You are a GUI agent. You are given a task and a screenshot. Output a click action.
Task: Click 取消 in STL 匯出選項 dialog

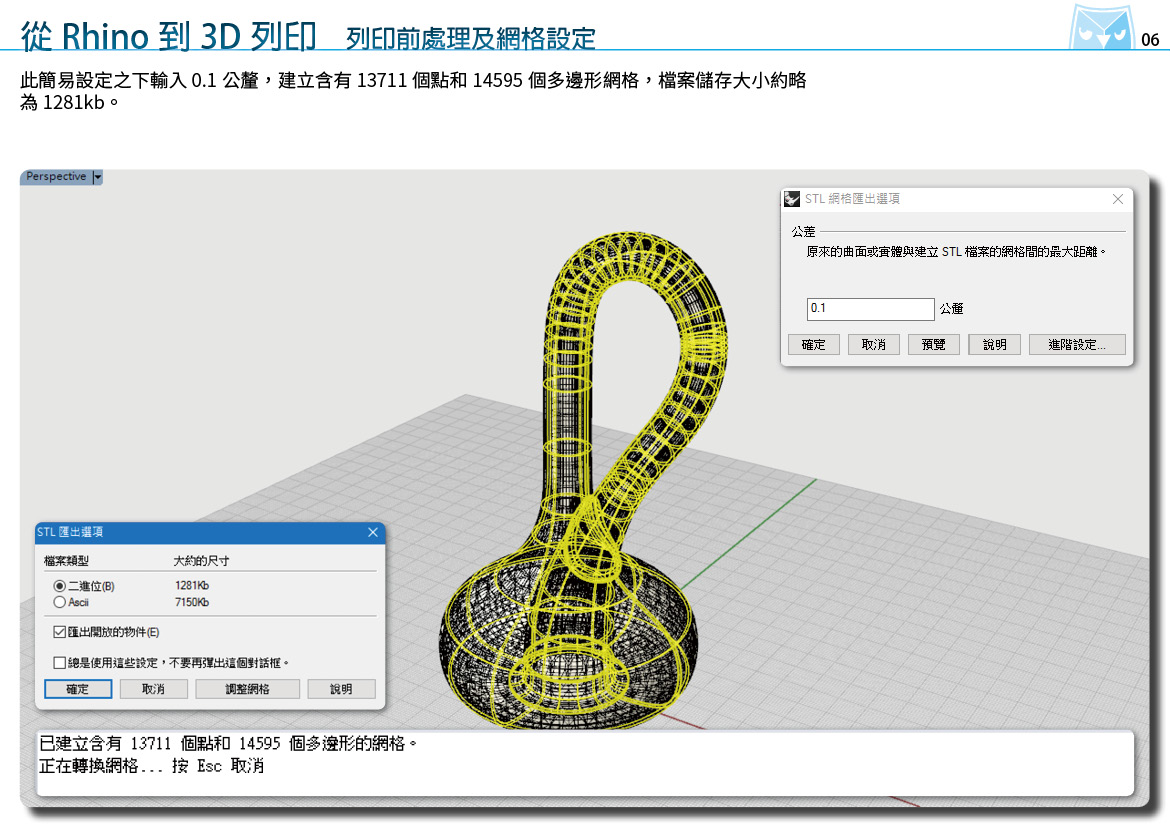click(154, 689)
